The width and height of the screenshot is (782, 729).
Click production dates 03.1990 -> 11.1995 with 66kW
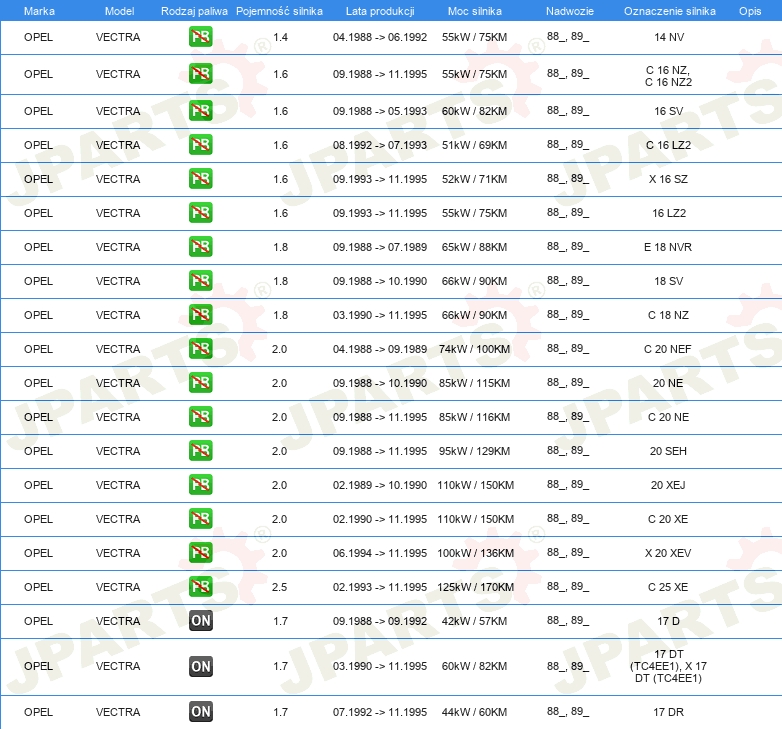tap(380, 315)
